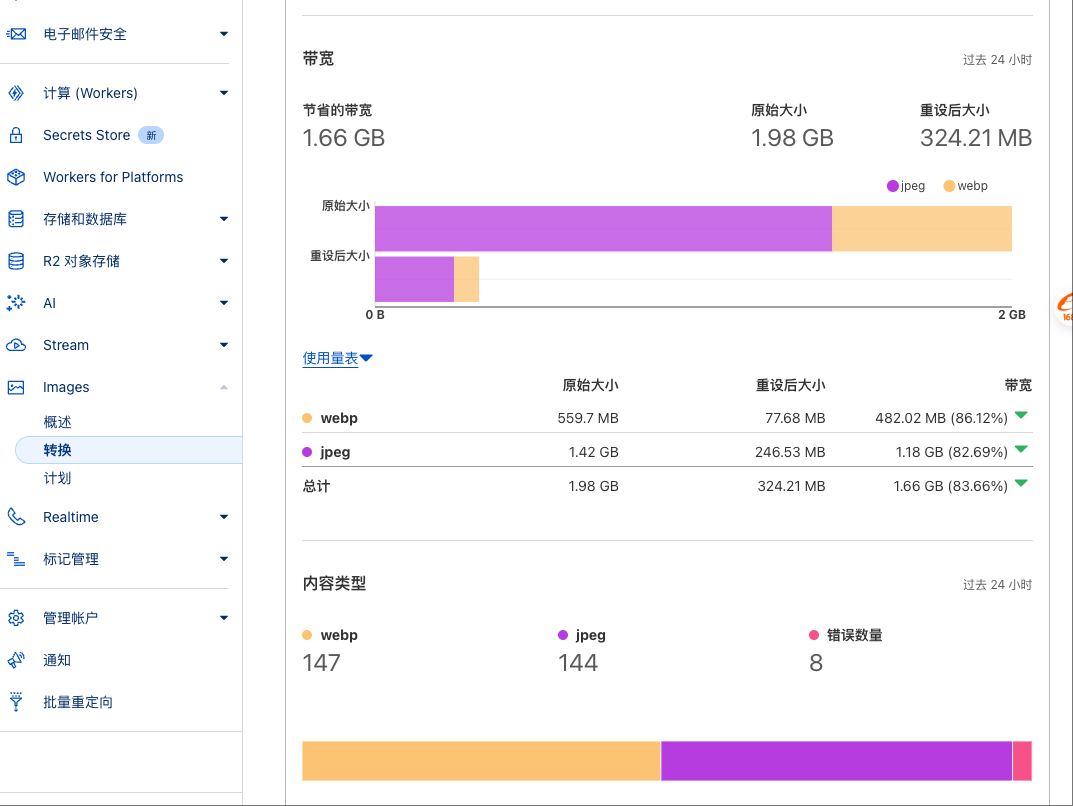
Task: Click the email security envelope icon
Action: pyautogui.click(x=16, y=34)
